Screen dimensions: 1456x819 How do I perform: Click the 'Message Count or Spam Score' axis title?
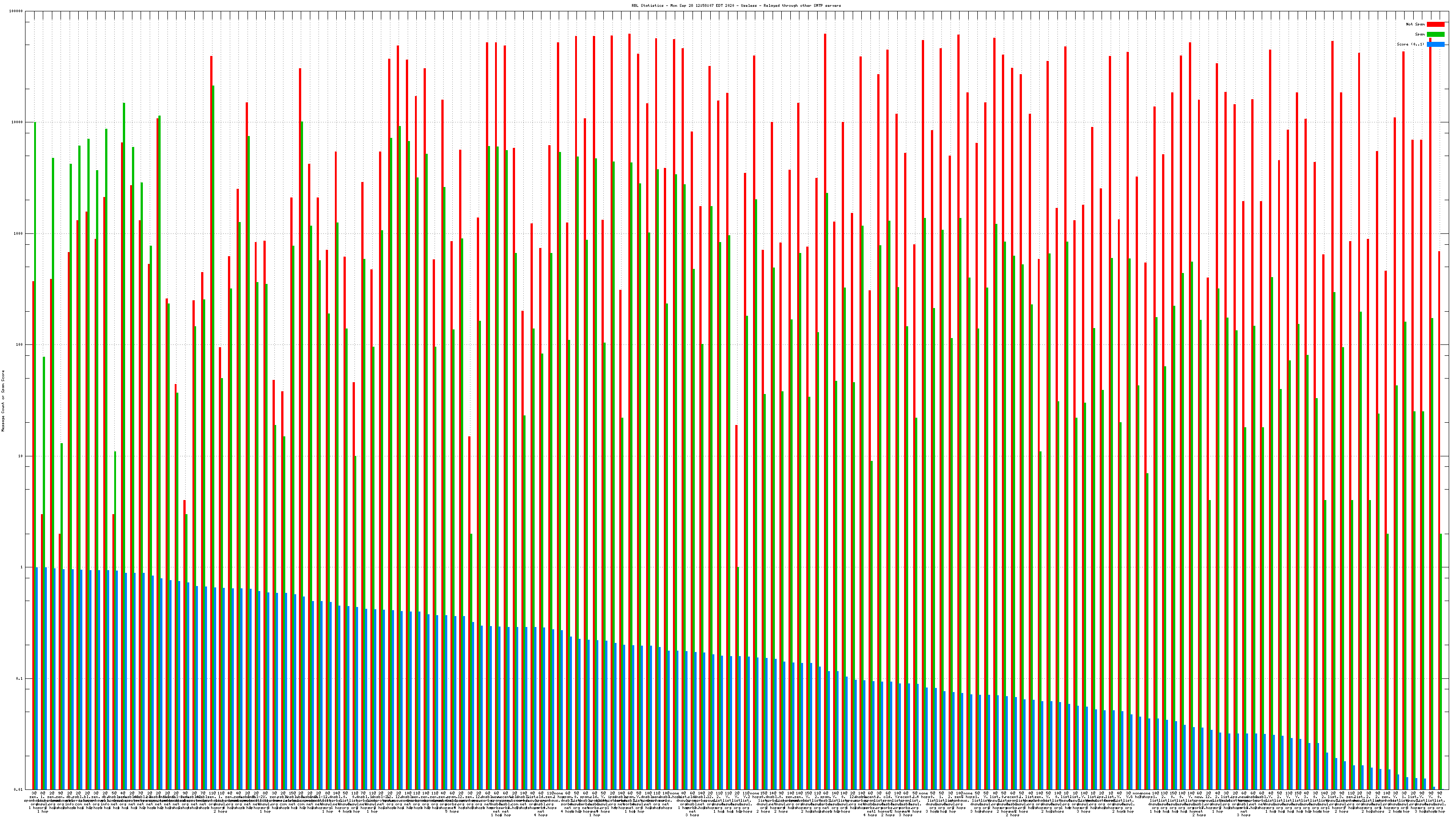click(3, 401)
